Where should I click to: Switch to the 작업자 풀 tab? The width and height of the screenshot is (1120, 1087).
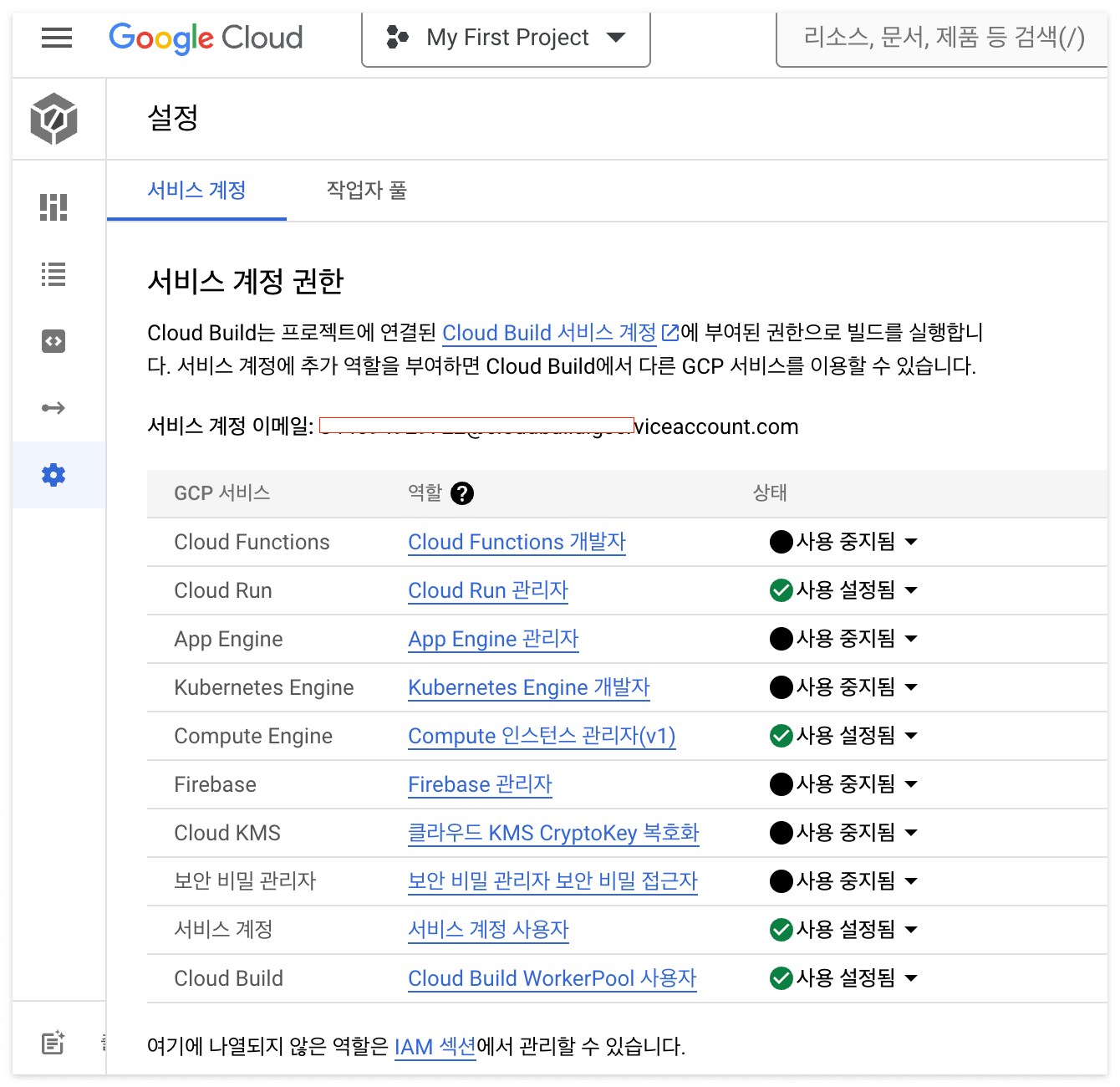[x=366, y=191]
